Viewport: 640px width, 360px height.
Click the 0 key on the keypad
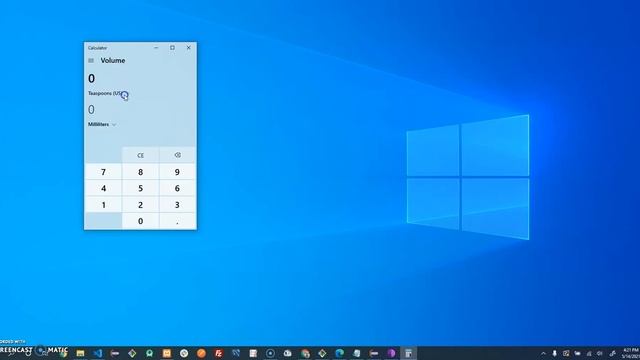coord(140,221)
